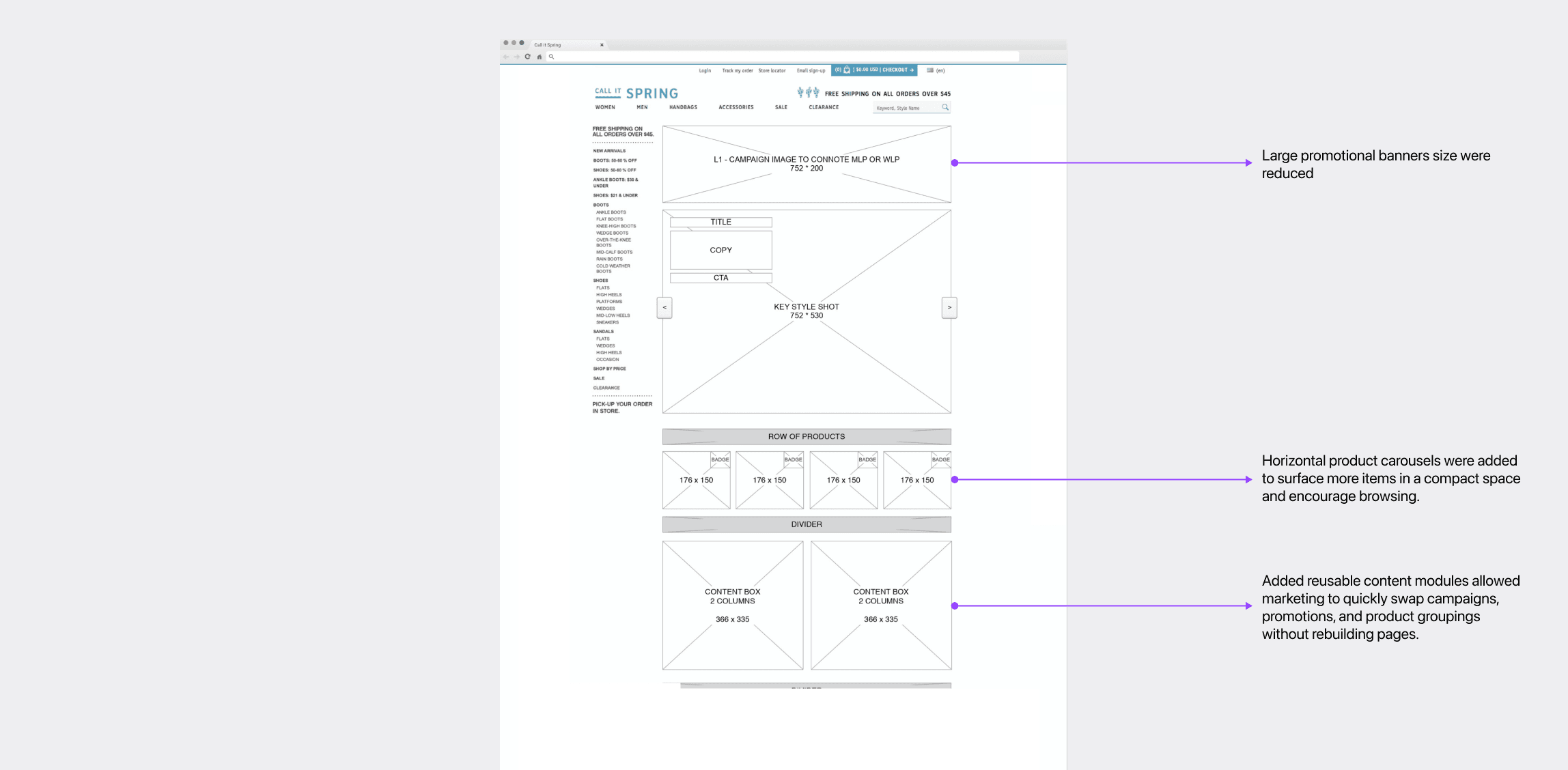1568x770 pixels.
Task: Open the HANDBAGS navigation menu
Action: coord(683,107)
